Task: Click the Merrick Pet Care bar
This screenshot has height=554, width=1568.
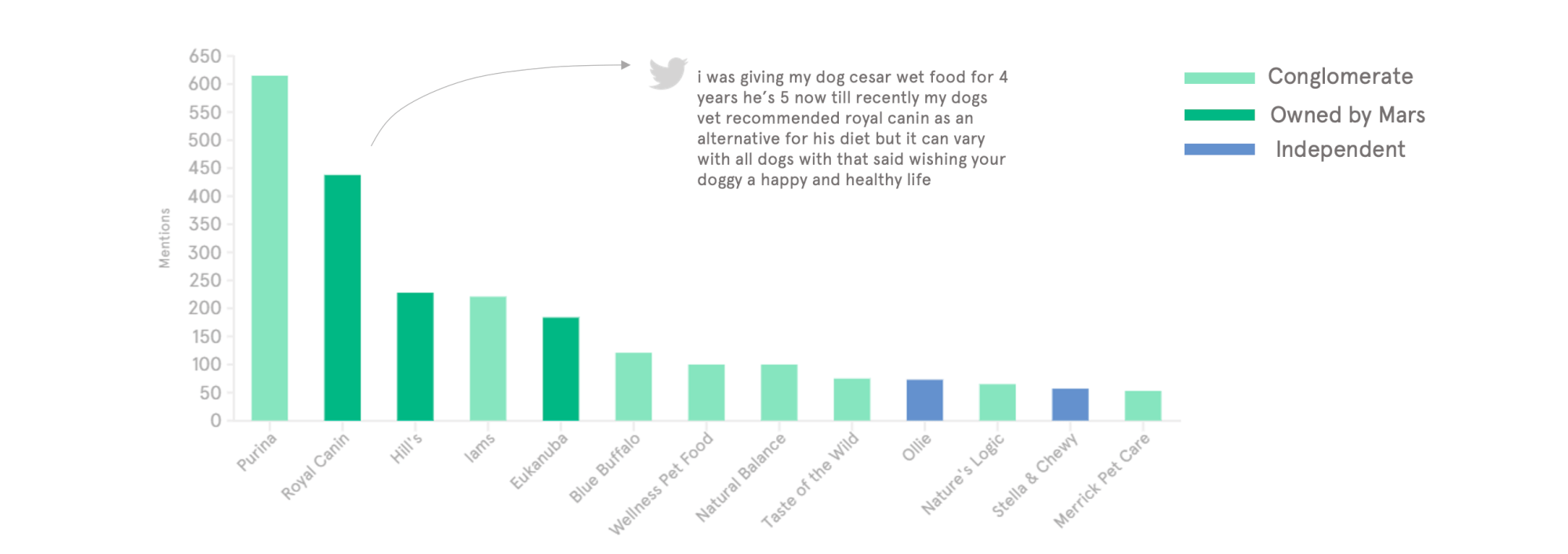Action: (x=1142, y=406)
